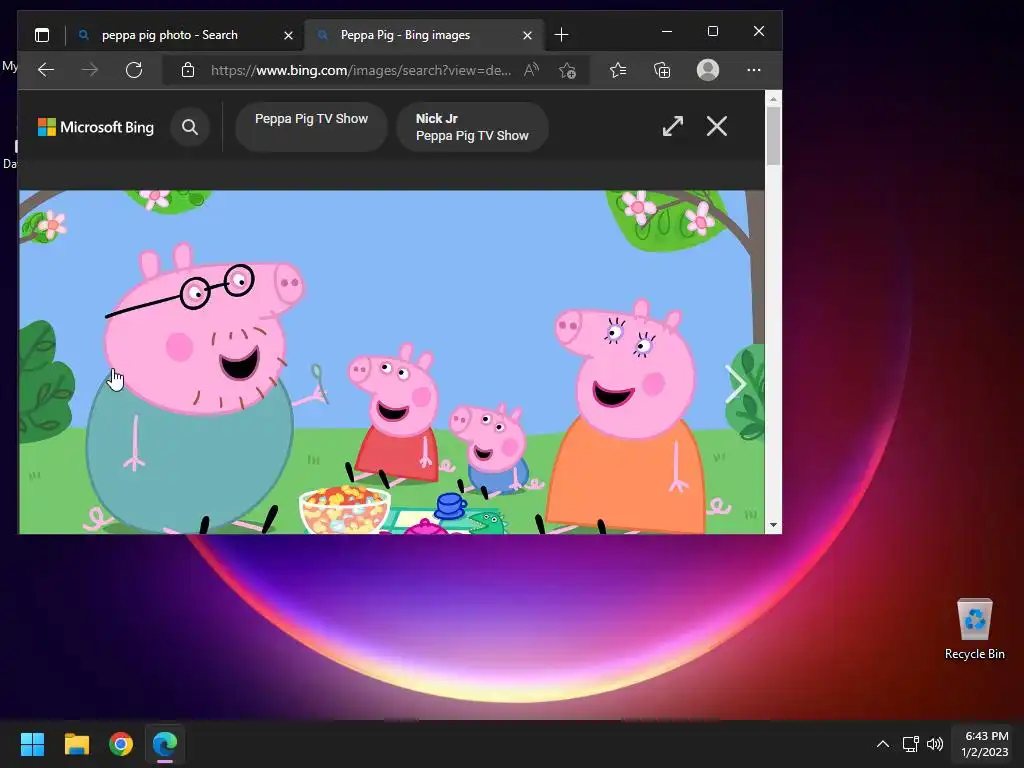
Task: Open the Bing search magnifier icon
Action: click(190, 127)
